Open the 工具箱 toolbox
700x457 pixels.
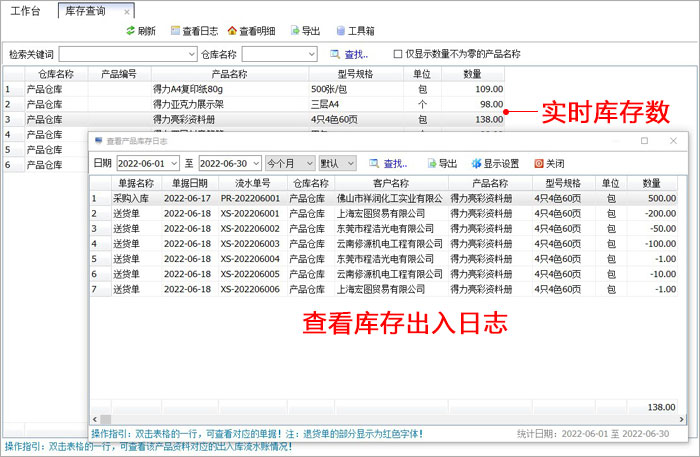355,31
